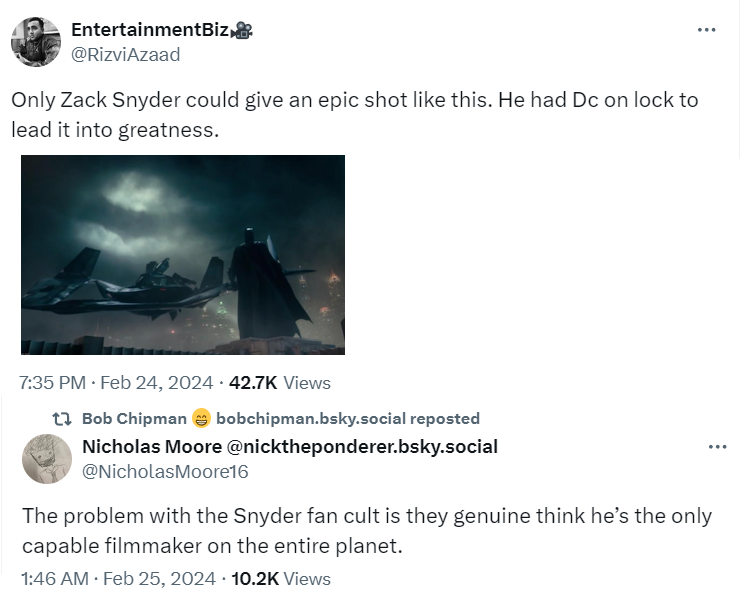Click the movie camera emoji beside EntertainmentBiz

241,31
